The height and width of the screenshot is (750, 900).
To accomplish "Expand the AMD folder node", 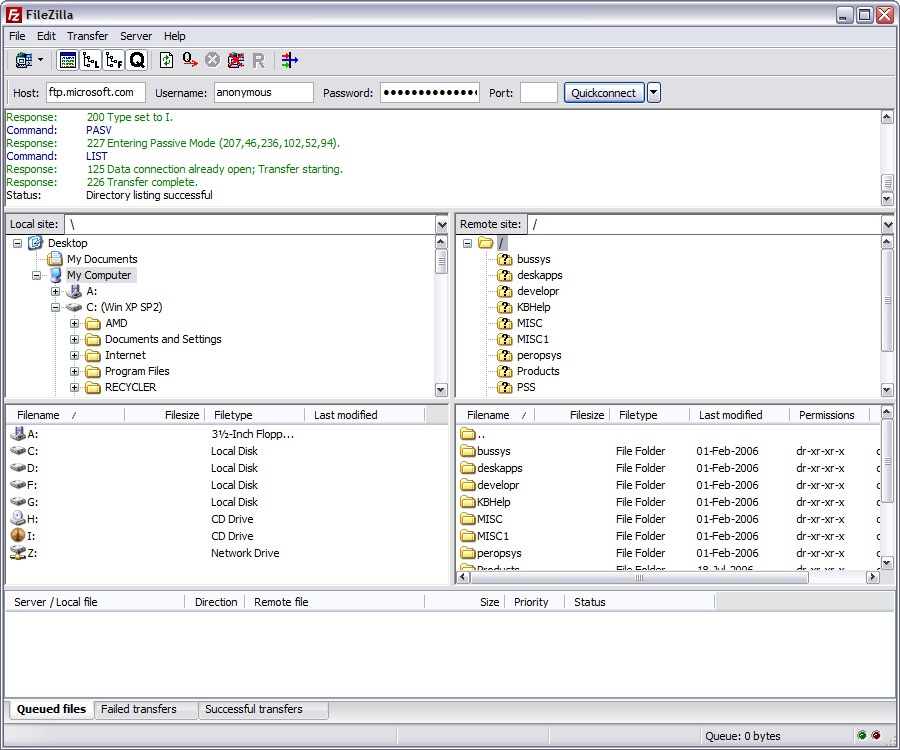I will [x=75, y=324].
